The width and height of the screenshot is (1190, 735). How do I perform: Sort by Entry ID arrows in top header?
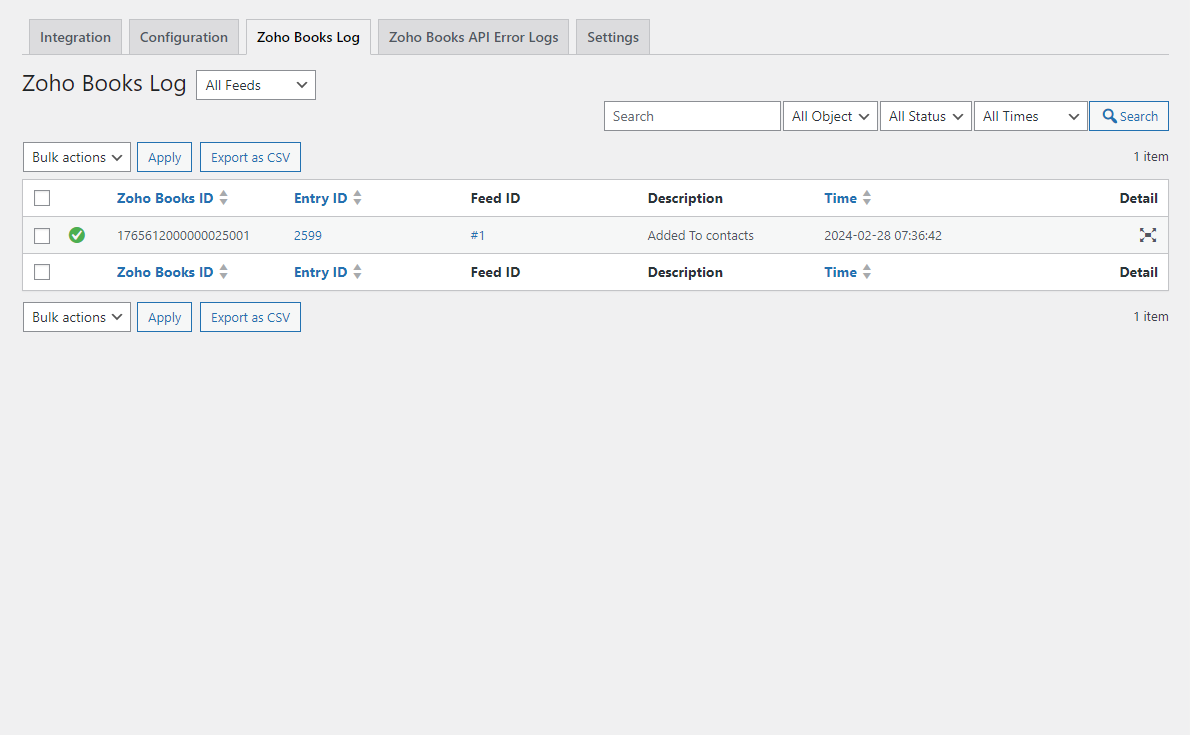coord(357,198)
